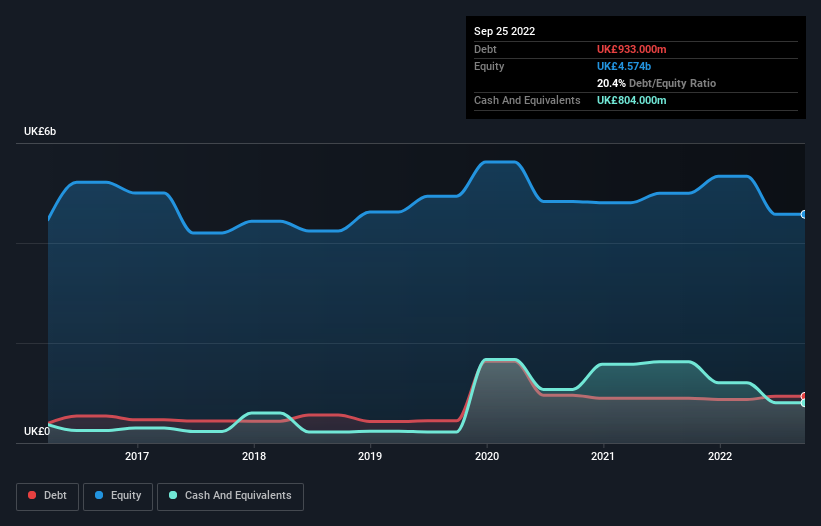Screen dimensions: 821x526
Task: Click the UK£4.574b equity value
Action: (624, 66)
